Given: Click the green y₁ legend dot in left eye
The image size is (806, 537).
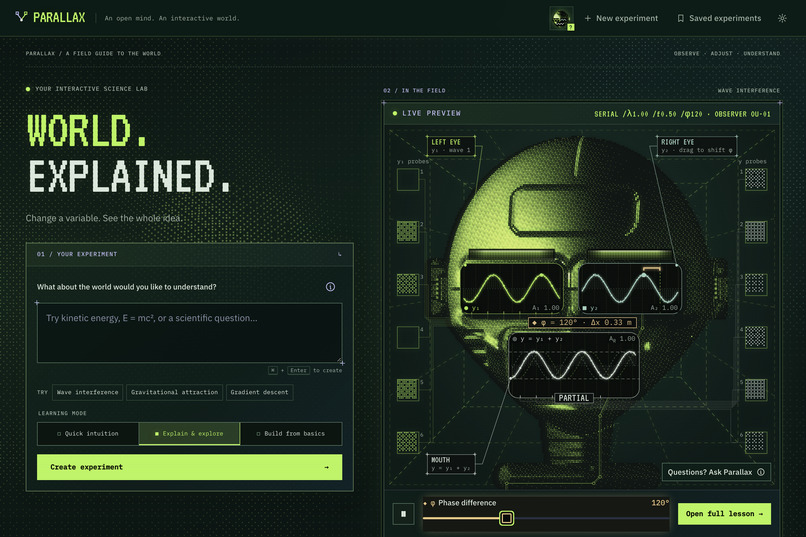Looking at the screenshot, I should [466, 308].
